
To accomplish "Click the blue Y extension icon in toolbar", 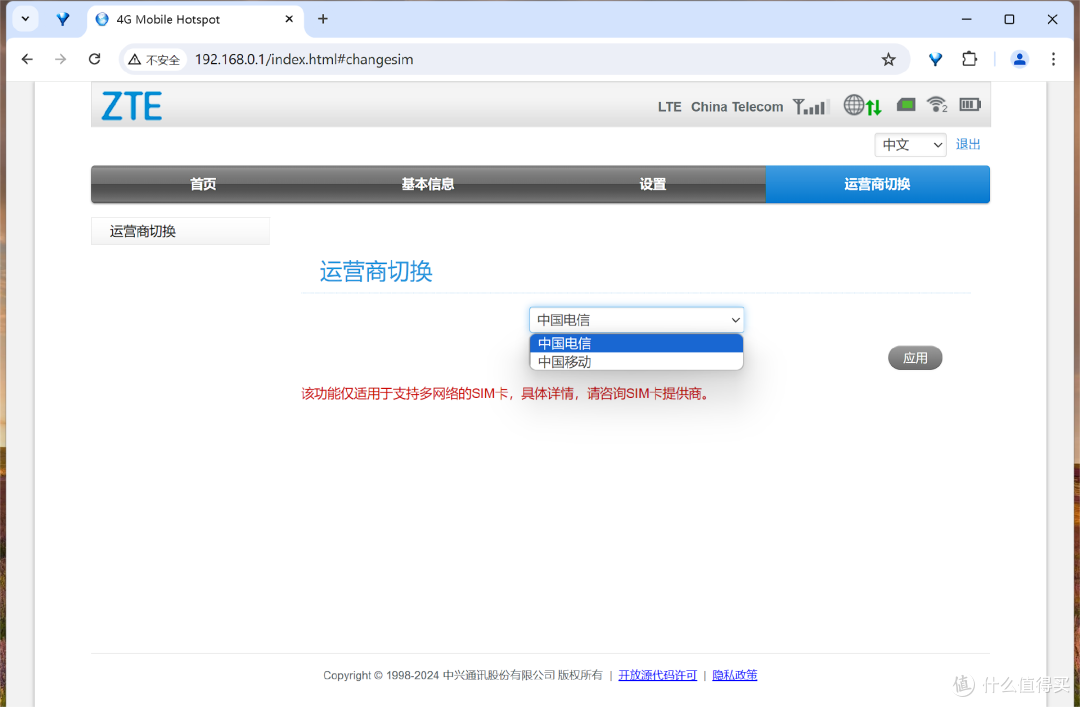I will (935, 59).
